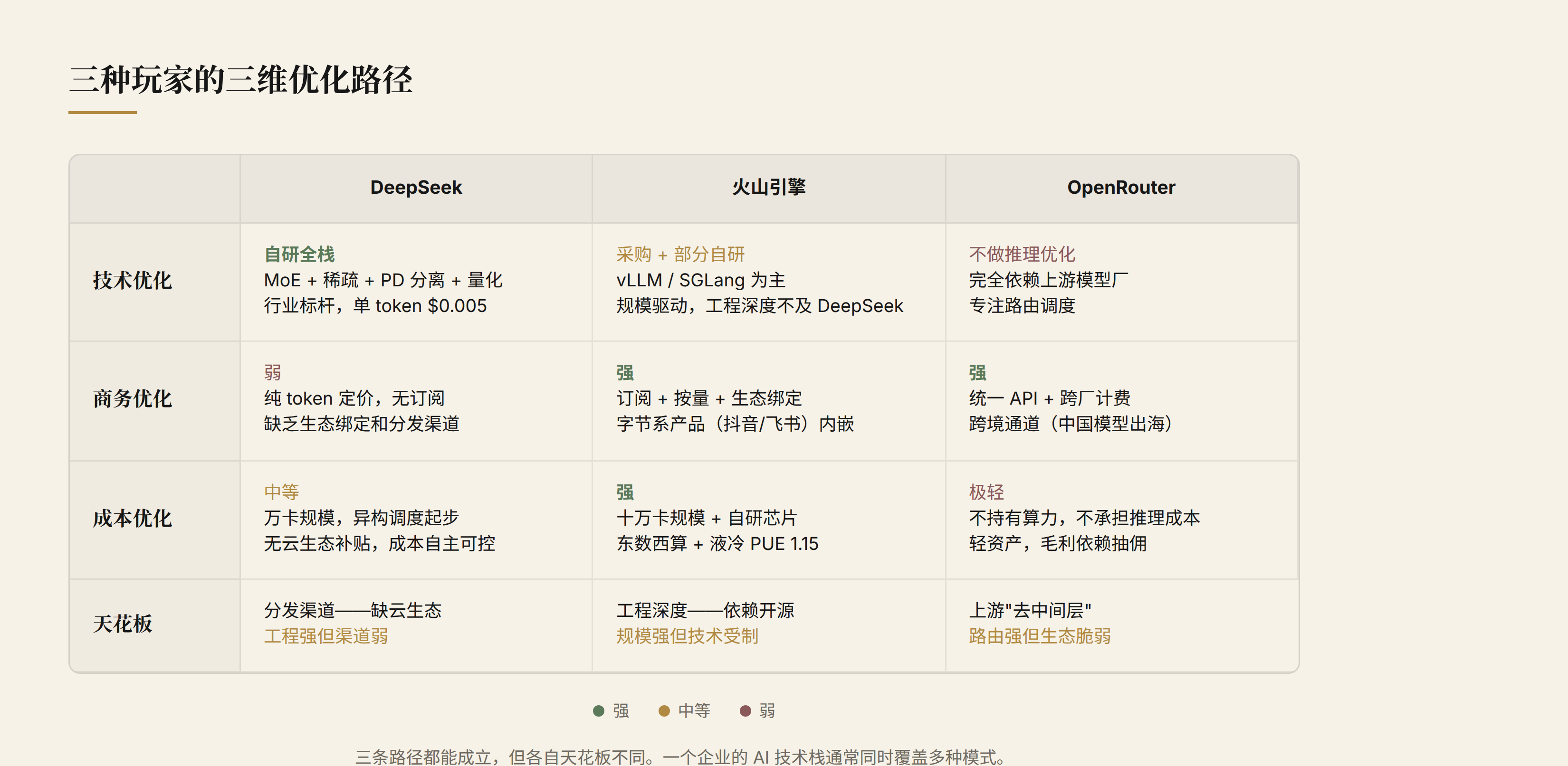This screenshot has height=766, width=1568.
Task: Click text 不持有算力，不承担推理成本
Action: point(1084,518)
